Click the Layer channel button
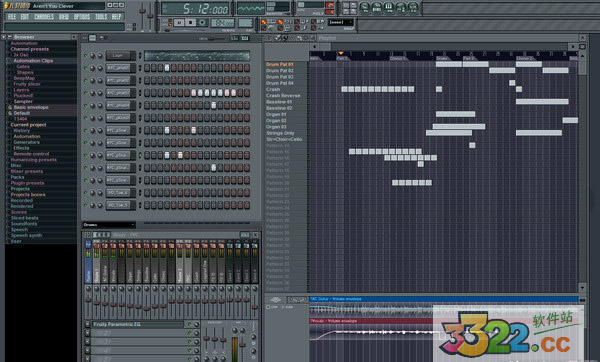This screenshot has height=362, width=600. (x=121, y=55)
